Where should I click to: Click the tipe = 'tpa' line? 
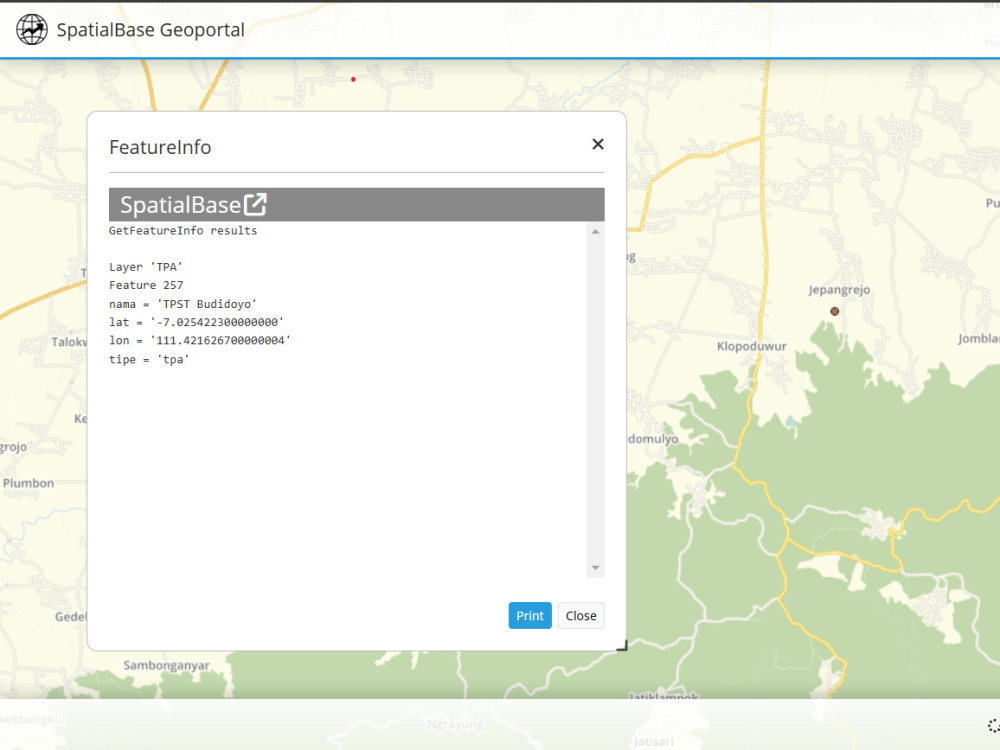tap(149, 359)
